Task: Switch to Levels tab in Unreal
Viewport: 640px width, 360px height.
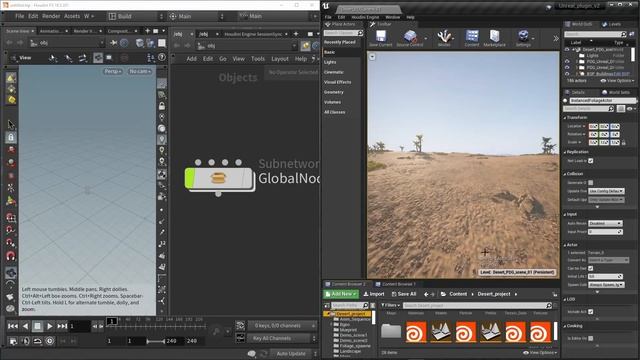Action: pos(611,24)
